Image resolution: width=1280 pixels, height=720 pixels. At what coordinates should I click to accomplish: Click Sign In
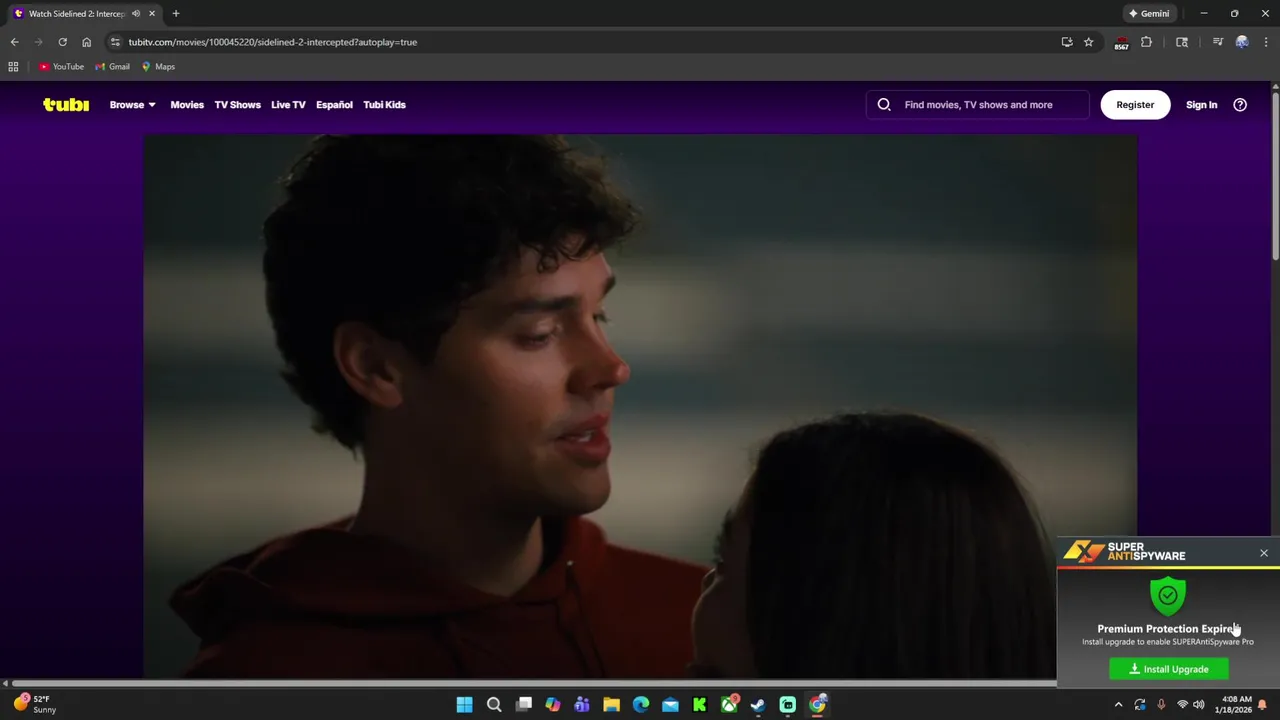pos(1202,104)
